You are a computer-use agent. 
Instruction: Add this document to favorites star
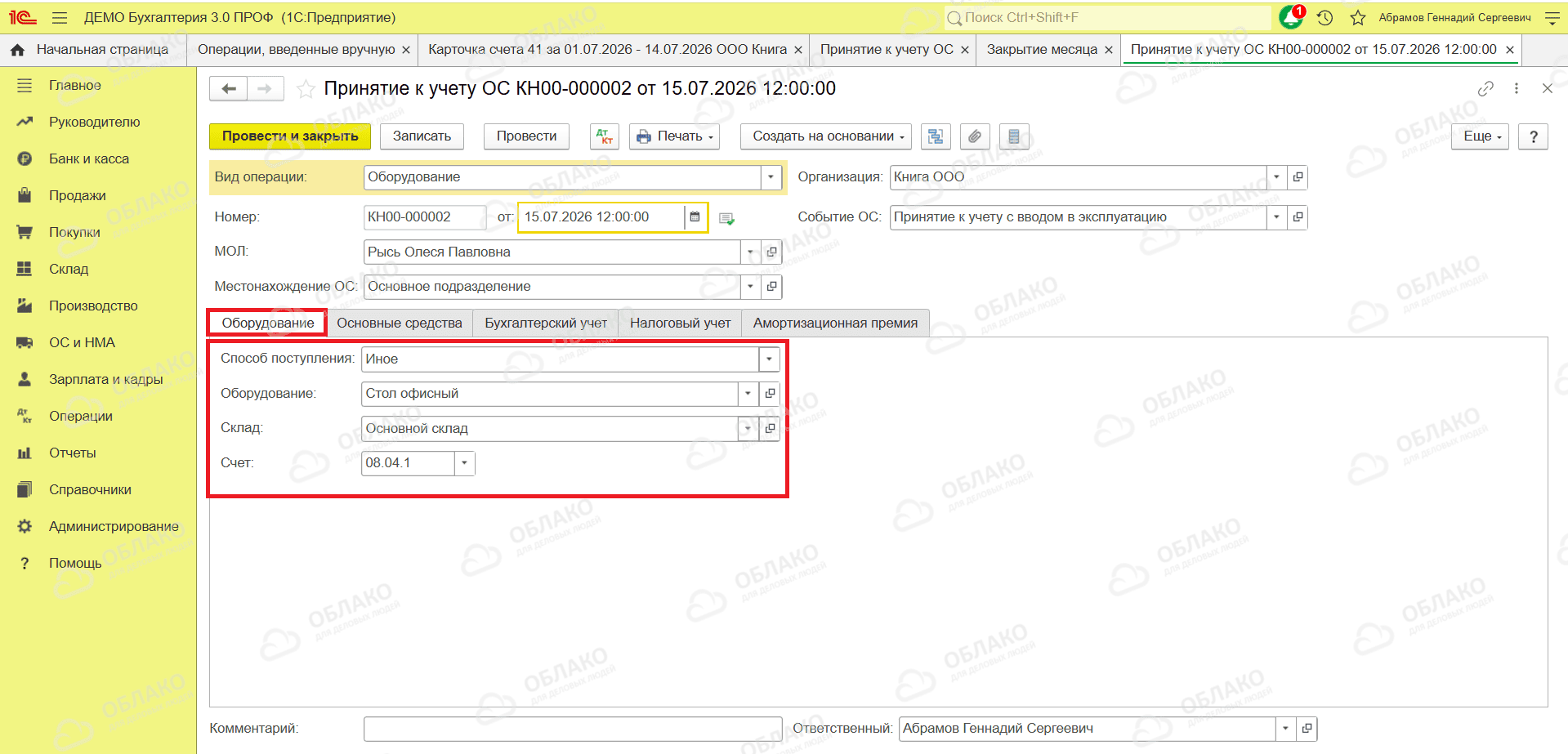(x=306, y=89)
